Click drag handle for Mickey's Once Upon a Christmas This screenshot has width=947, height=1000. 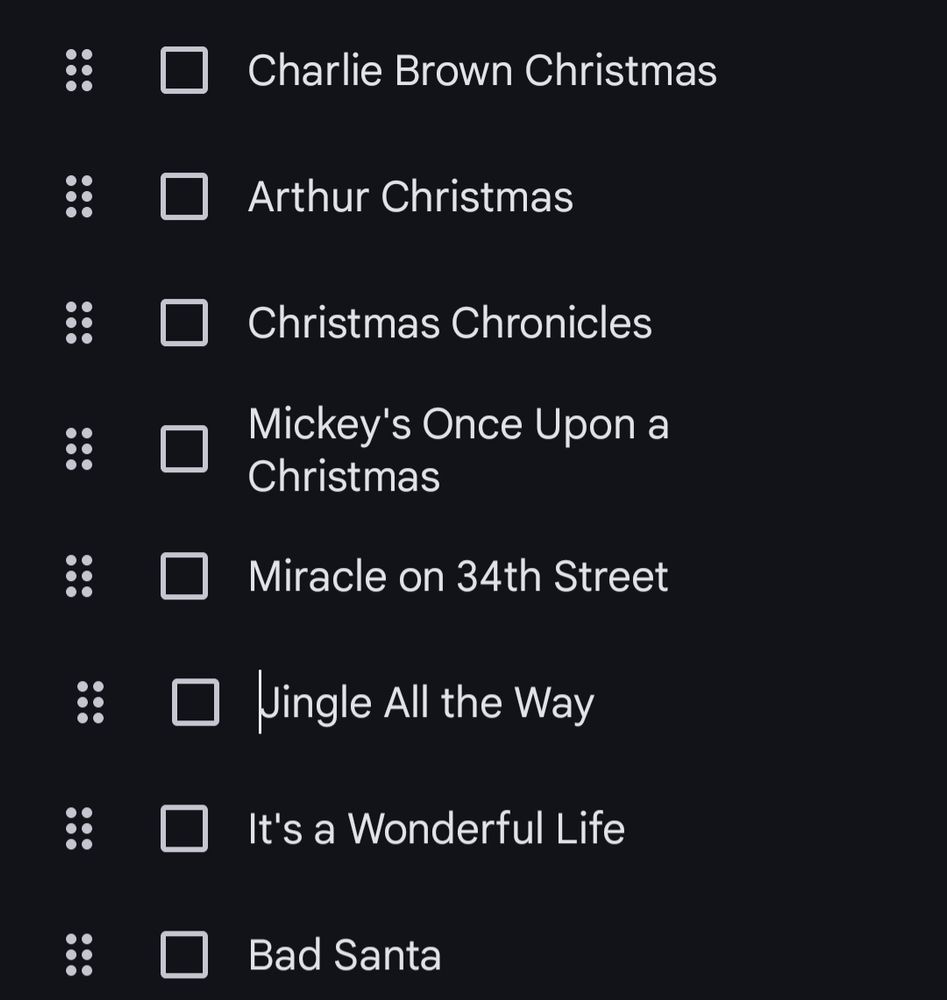79,449
